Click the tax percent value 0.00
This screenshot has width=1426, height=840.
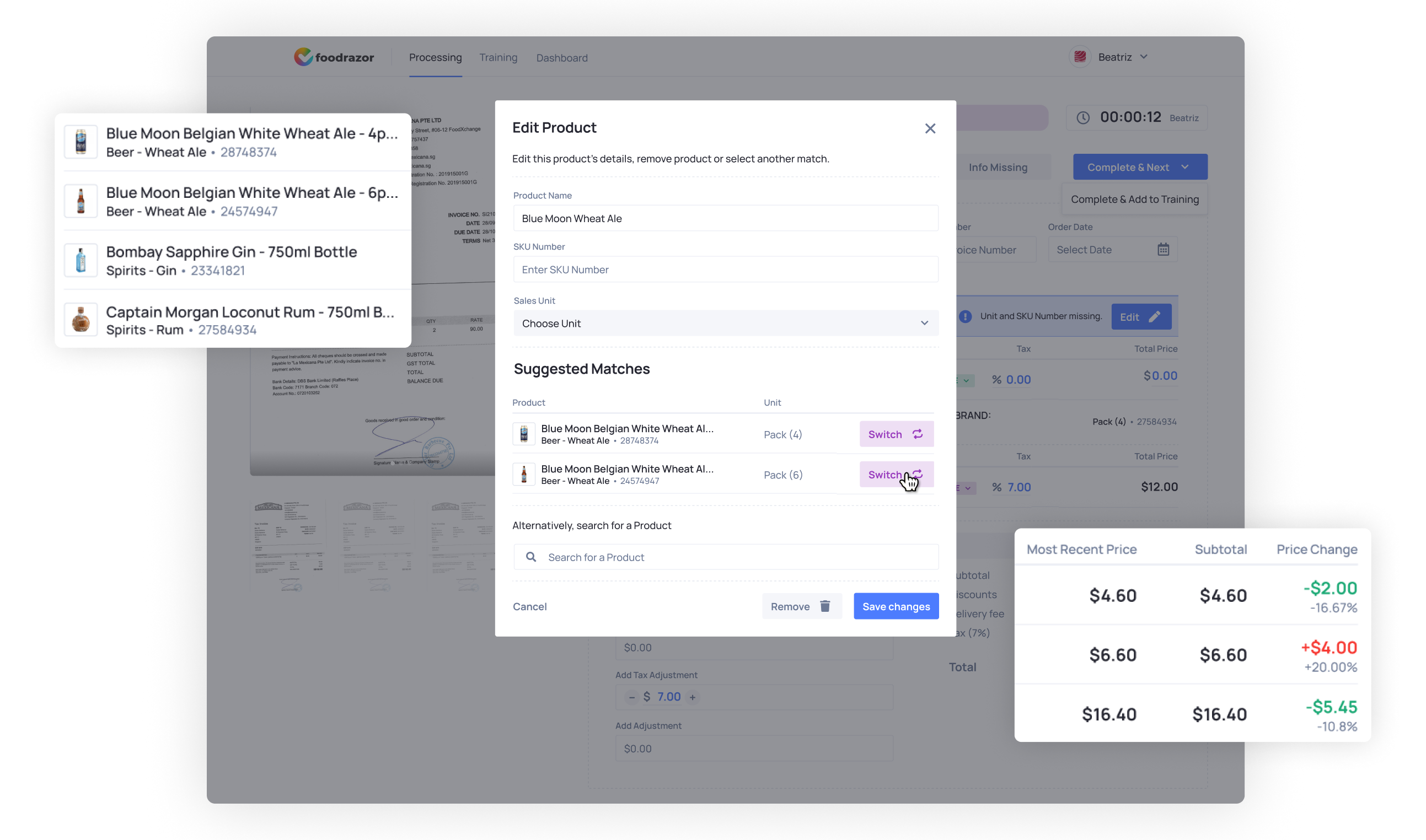1018,380
